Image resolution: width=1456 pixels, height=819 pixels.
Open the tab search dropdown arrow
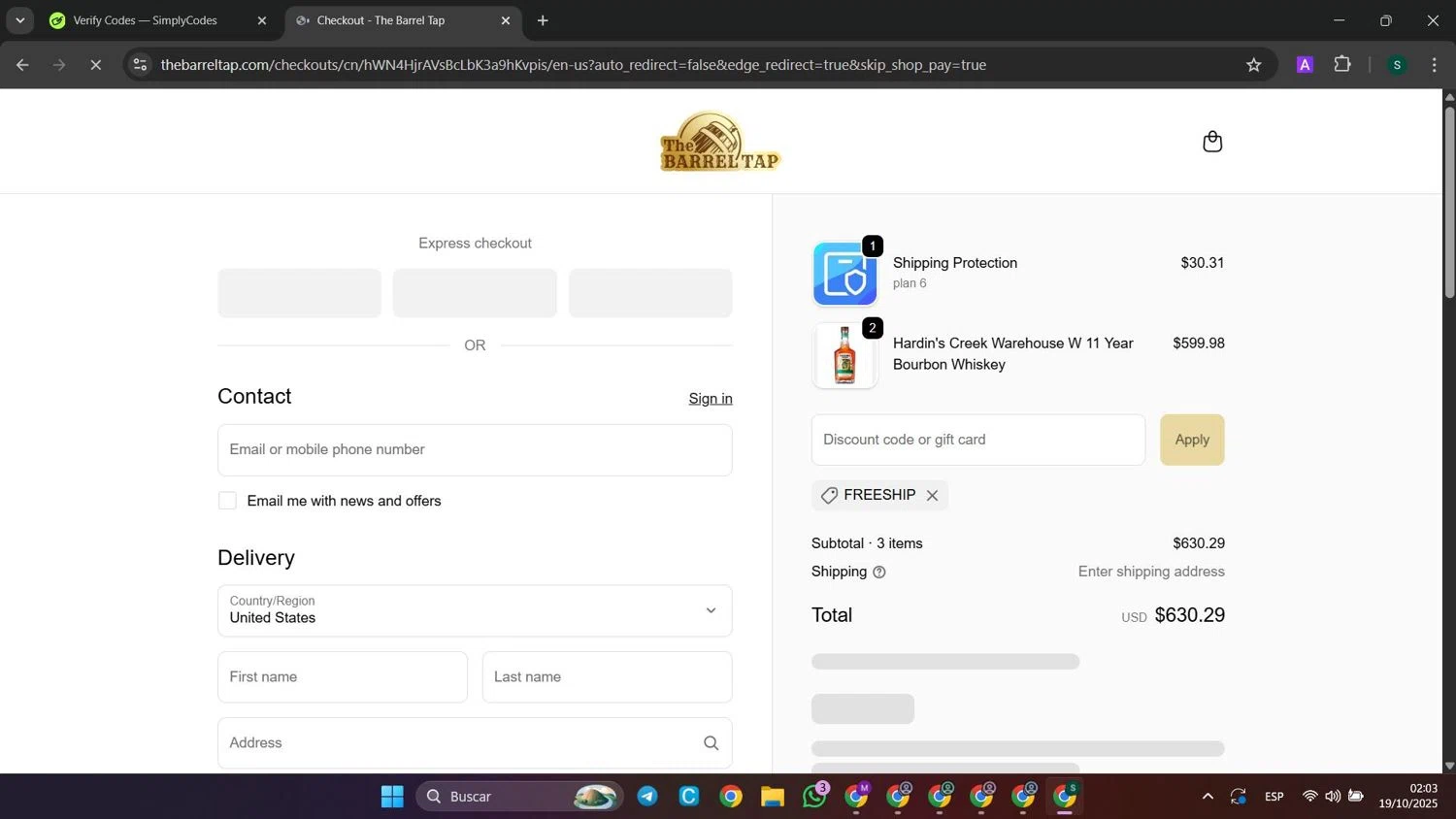point(19,20)
